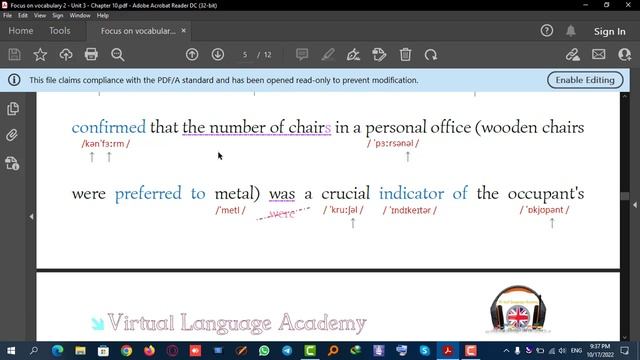
Task: Click the upload to cloud icon
Action: click(x=66, y=55)
